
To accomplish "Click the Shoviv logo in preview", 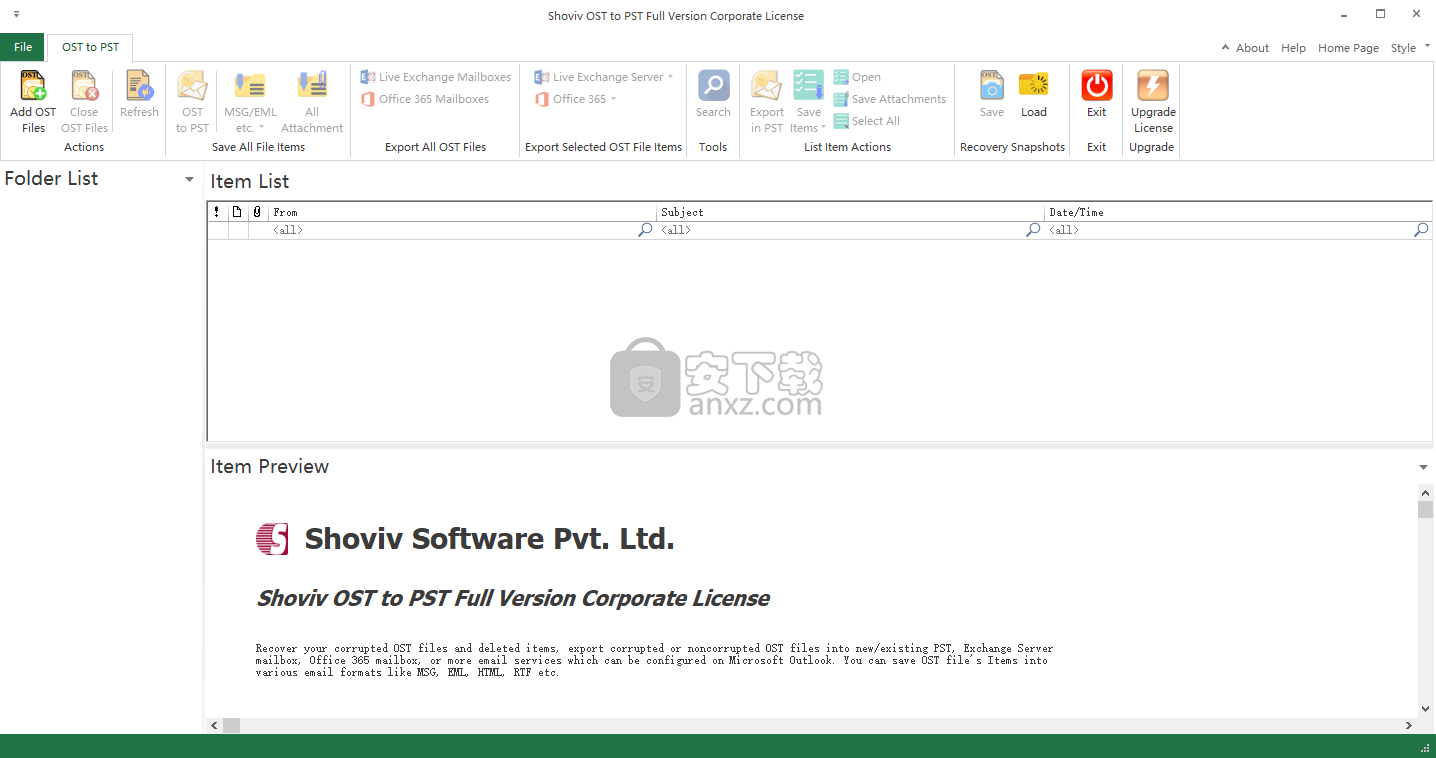I will (x=272, y=539).
